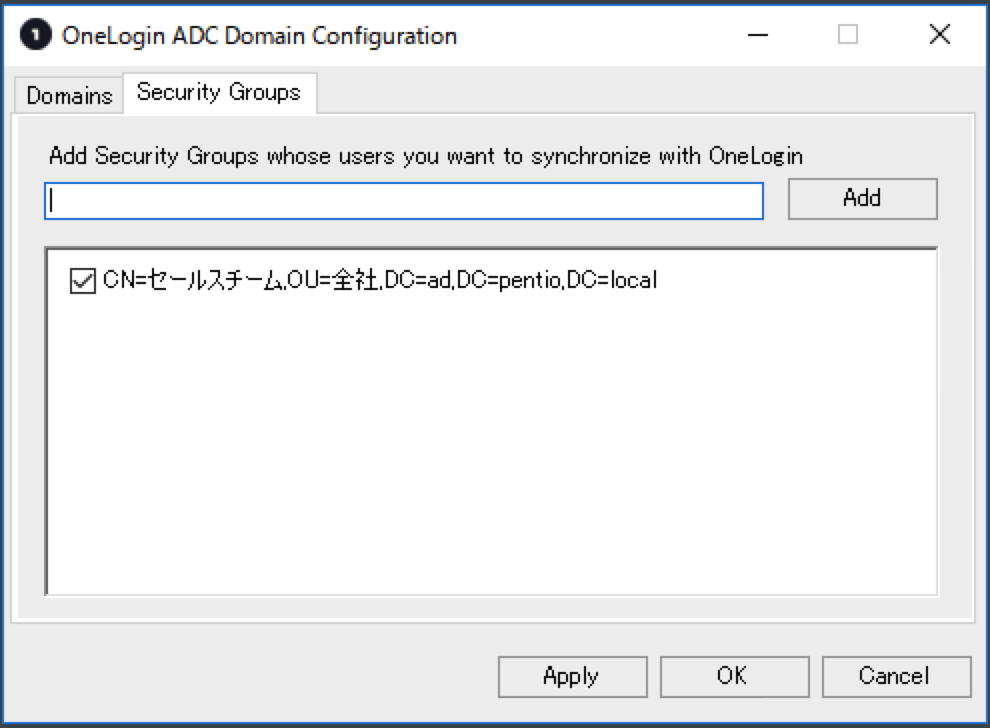The width and height of the screenshot is (990, 728).
Task: Click the Apply button
Action: click(572, 676)
